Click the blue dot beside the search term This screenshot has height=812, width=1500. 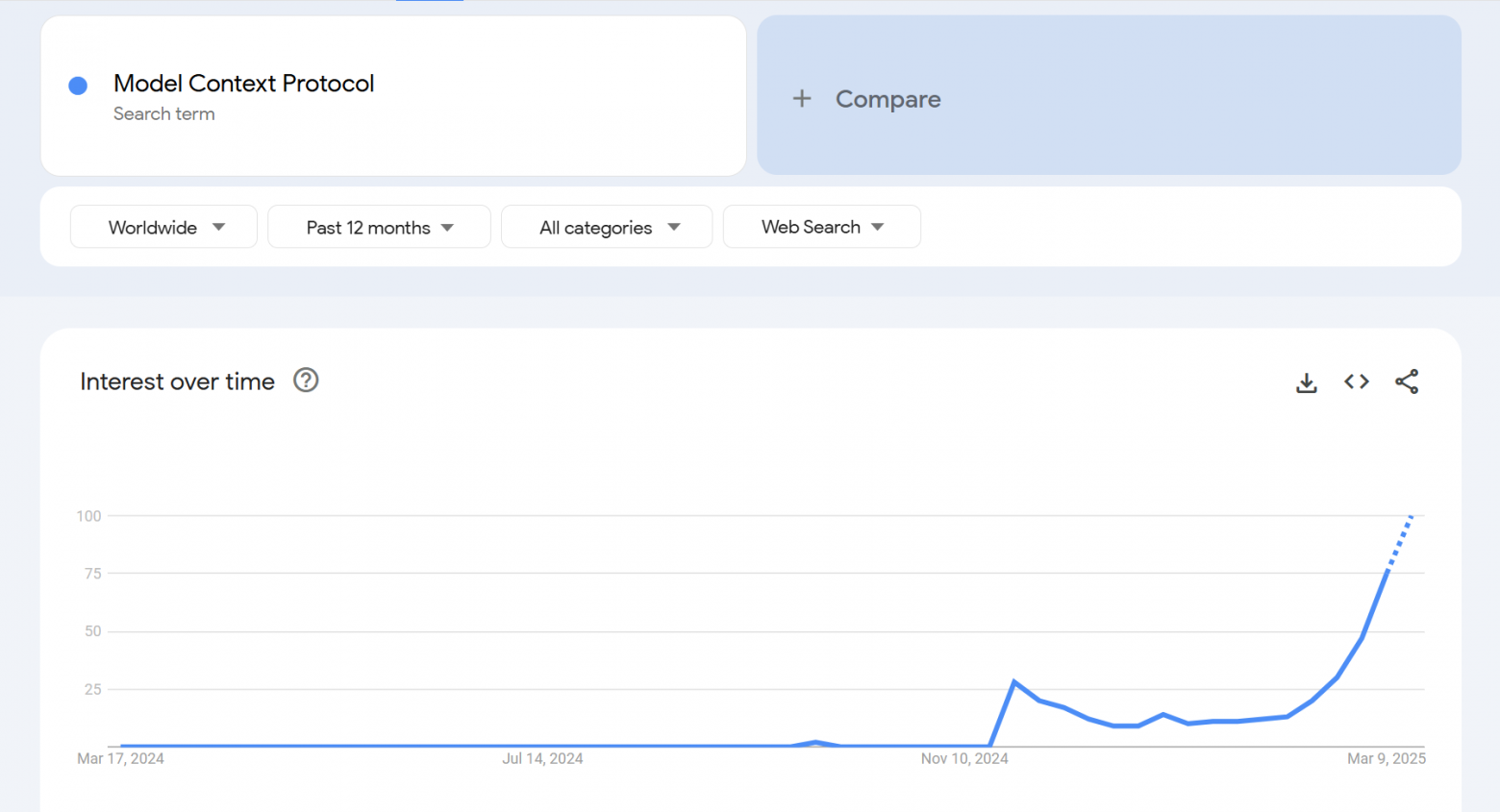tap(79, 86)
